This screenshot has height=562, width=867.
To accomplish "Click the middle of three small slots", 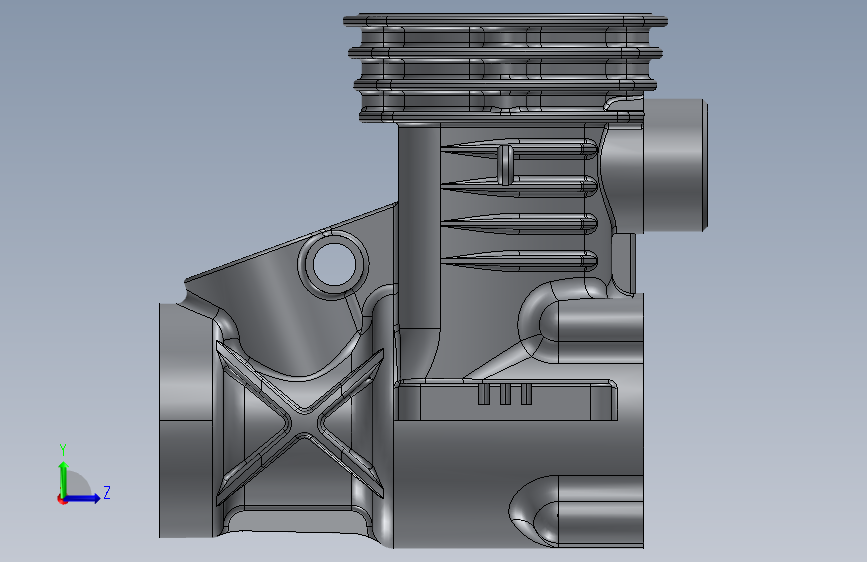I will pos(505,394).
